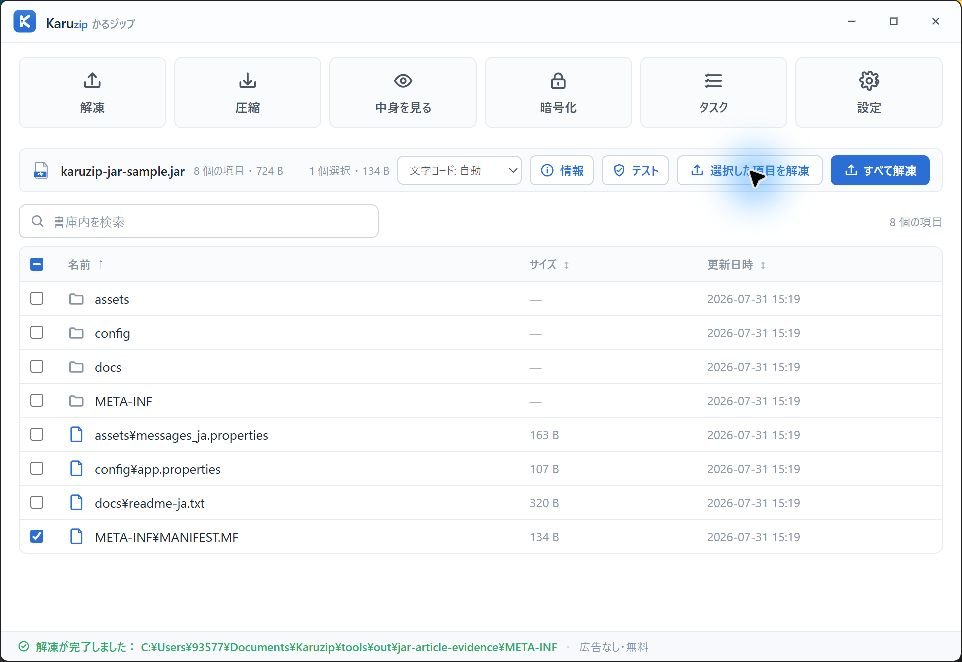Open the タスク list tile
This screenshot has width=962, height=662.
[713, 93]
